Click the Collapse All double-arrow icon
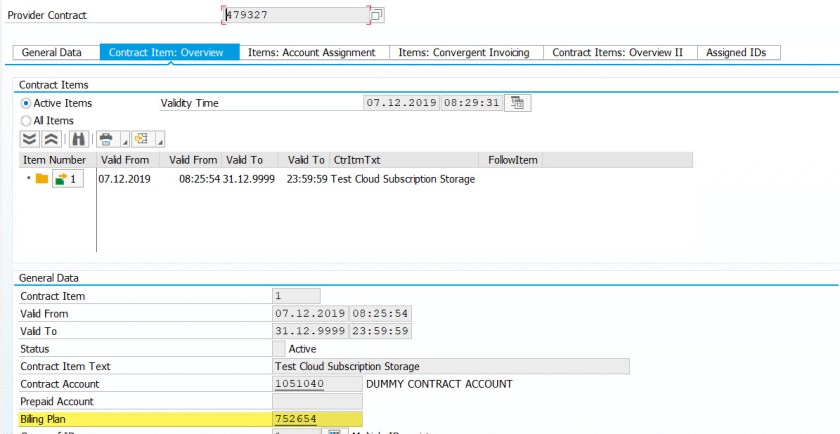The image size is (840, 434). click(x=49, y=139)
